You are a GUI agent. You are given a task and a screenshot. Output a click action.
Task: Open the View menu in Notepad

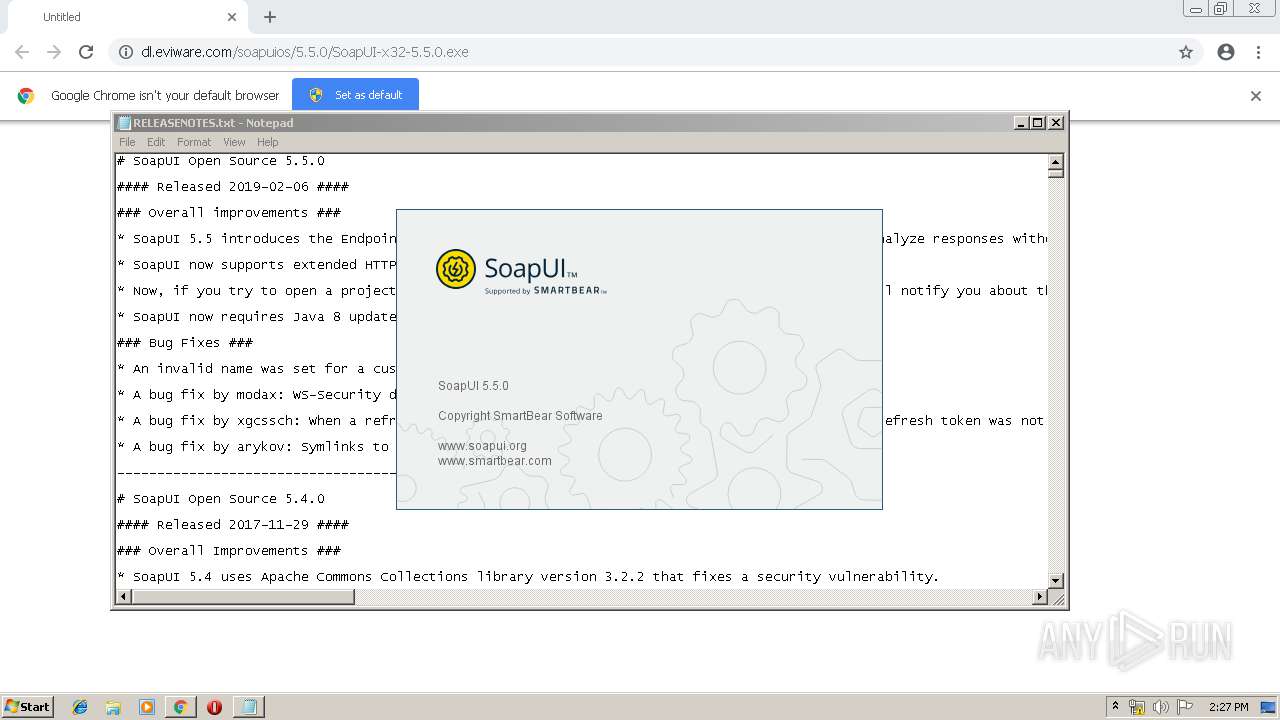tap(234, 142)
